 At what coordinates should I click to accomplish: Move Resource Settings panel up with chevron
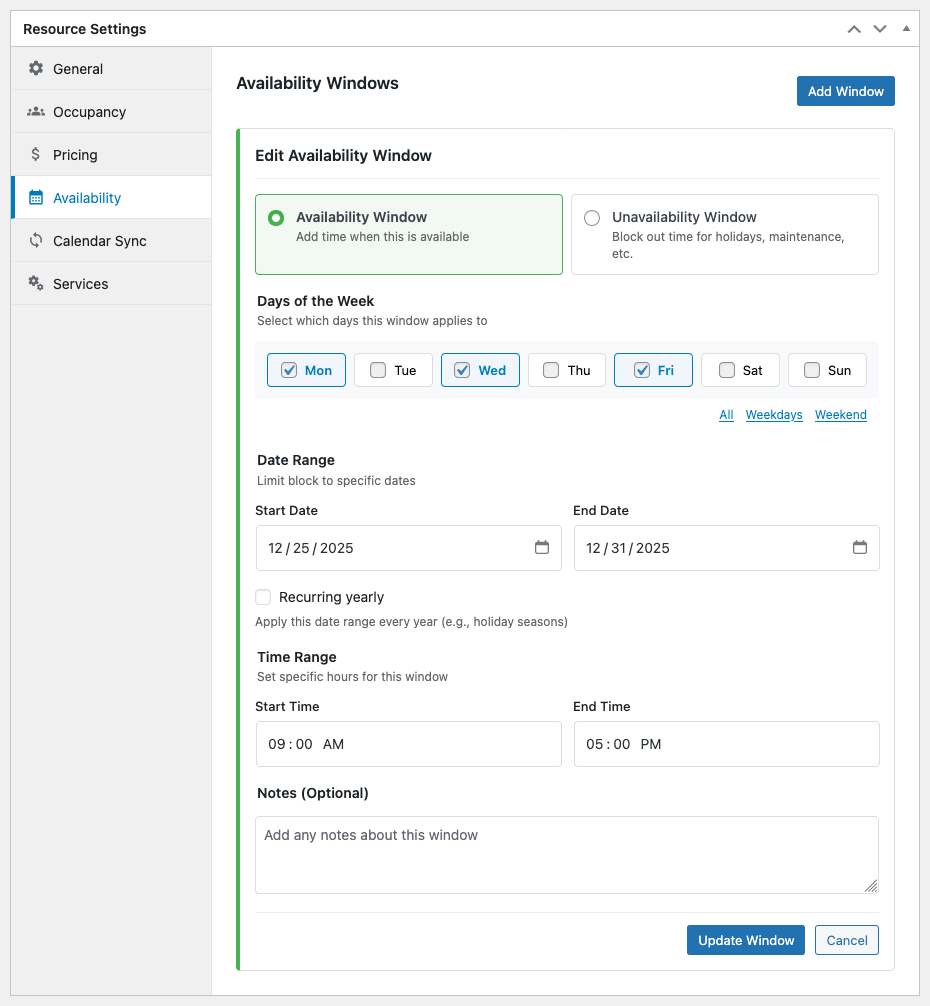[x=854, y=29]
